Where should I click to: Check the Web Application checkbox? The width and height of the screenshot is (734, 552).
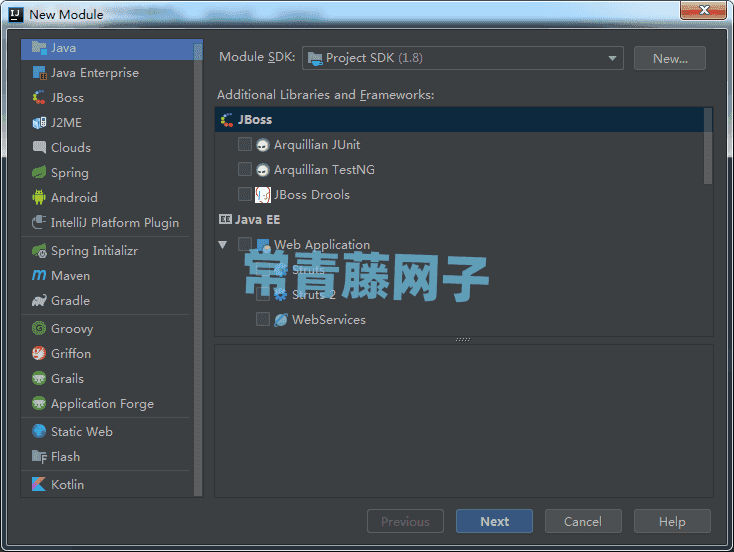(x=245, y=244)
